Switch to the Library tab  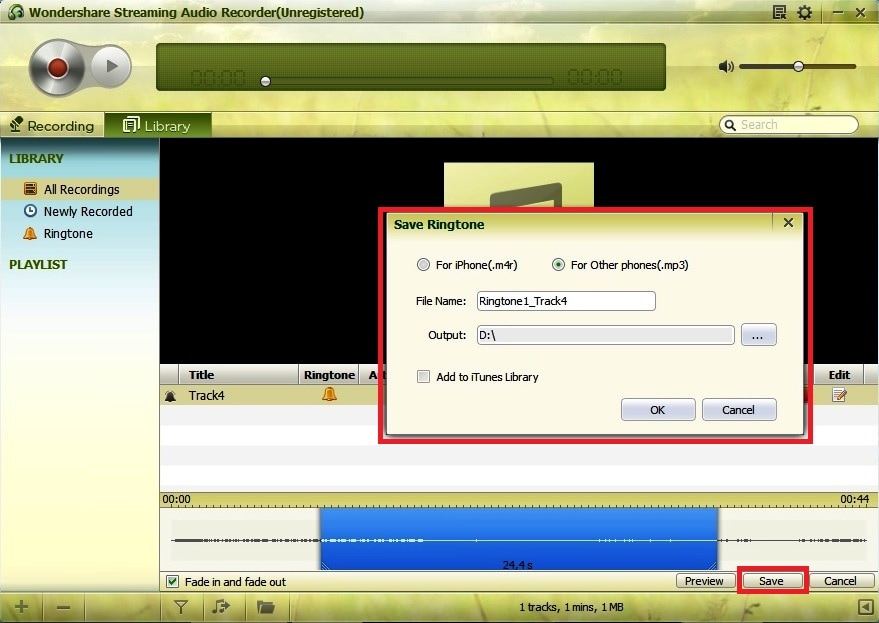click(x=158, y=126)
